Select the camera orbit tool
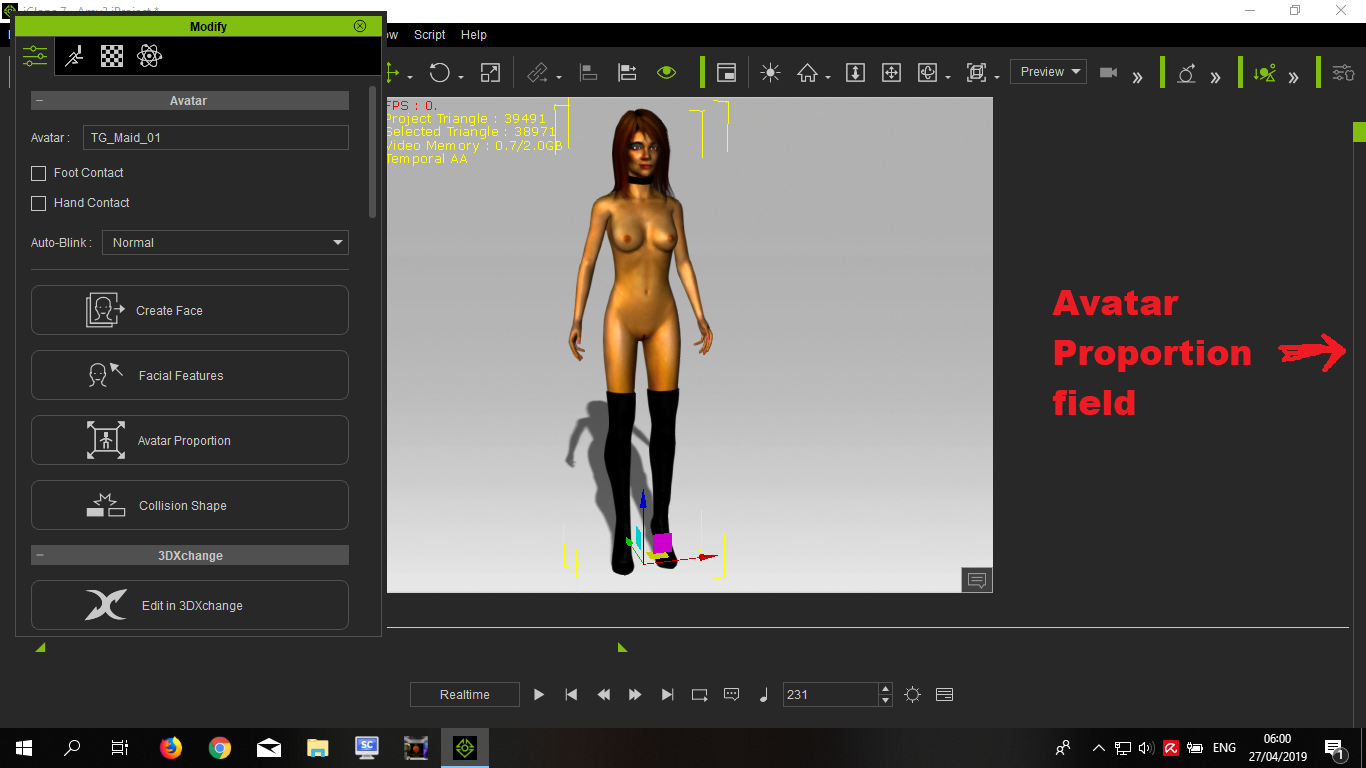The height and width of the screenshot is (768, 1366). 928,72
